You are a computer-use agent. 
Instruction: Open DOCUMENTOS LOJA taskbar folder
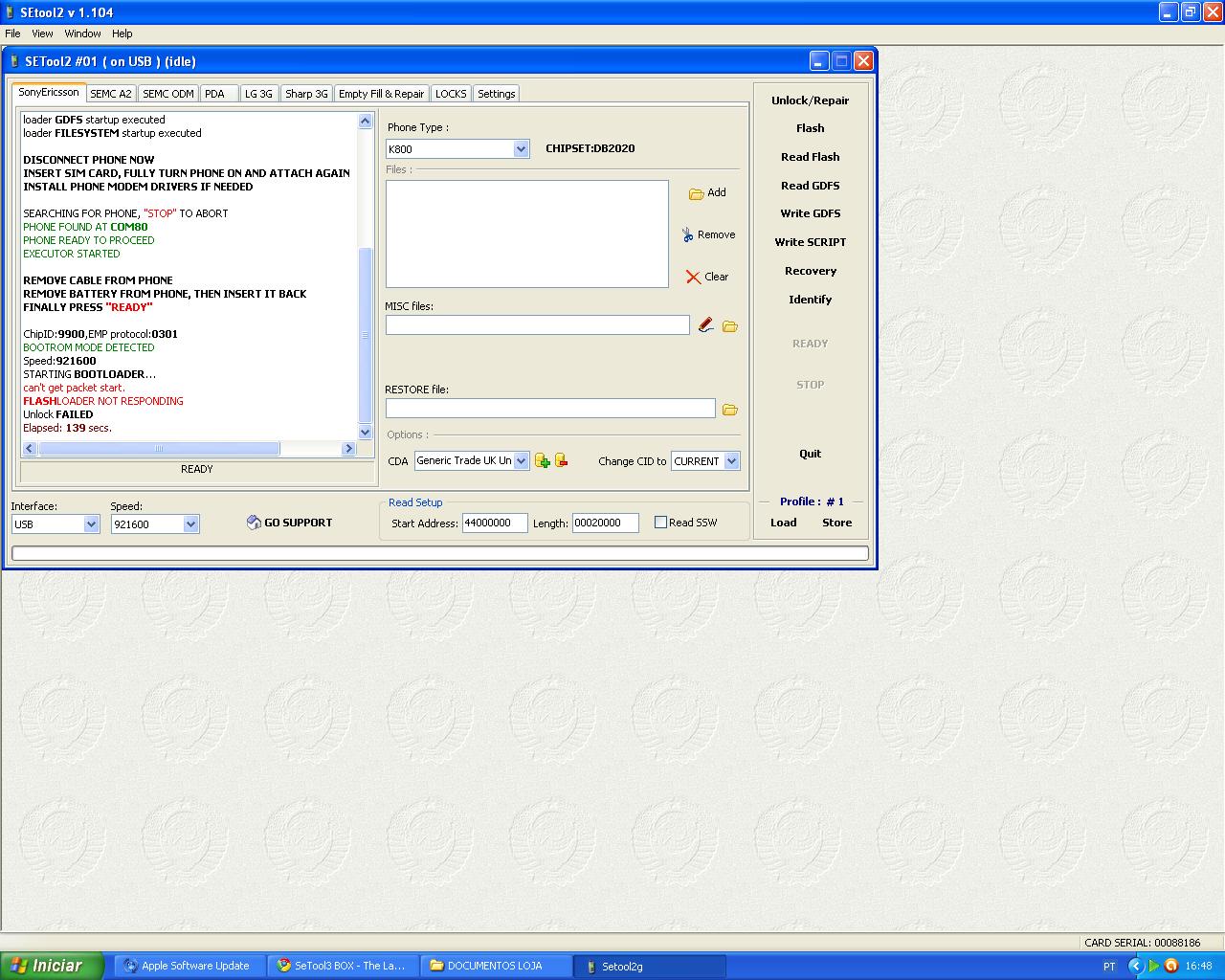coord(497,966)
